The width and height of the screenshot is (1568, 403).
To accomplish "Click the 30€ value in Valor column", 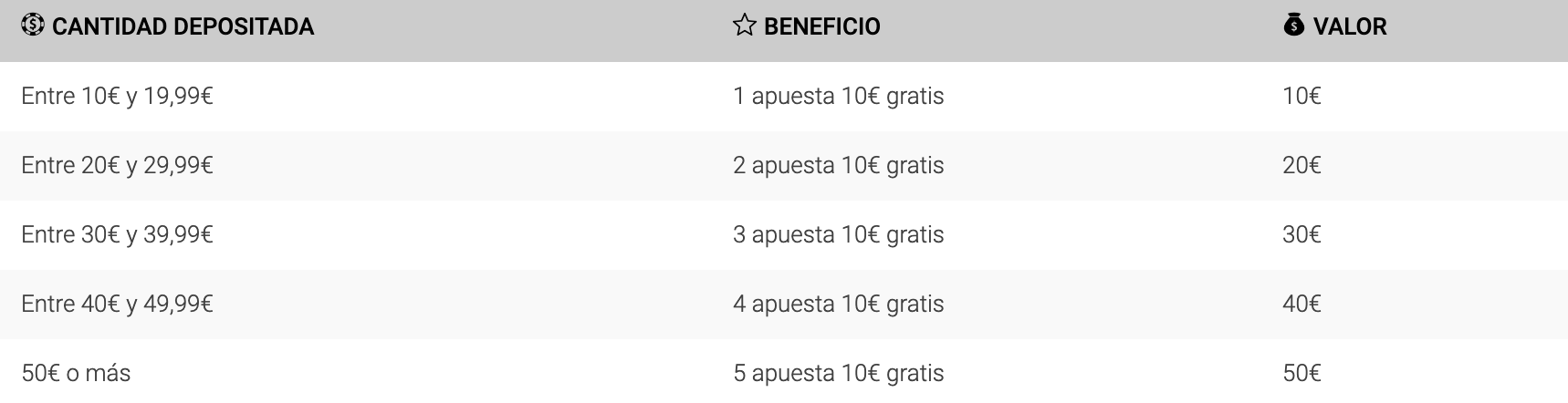I will tap(1301, 235).
